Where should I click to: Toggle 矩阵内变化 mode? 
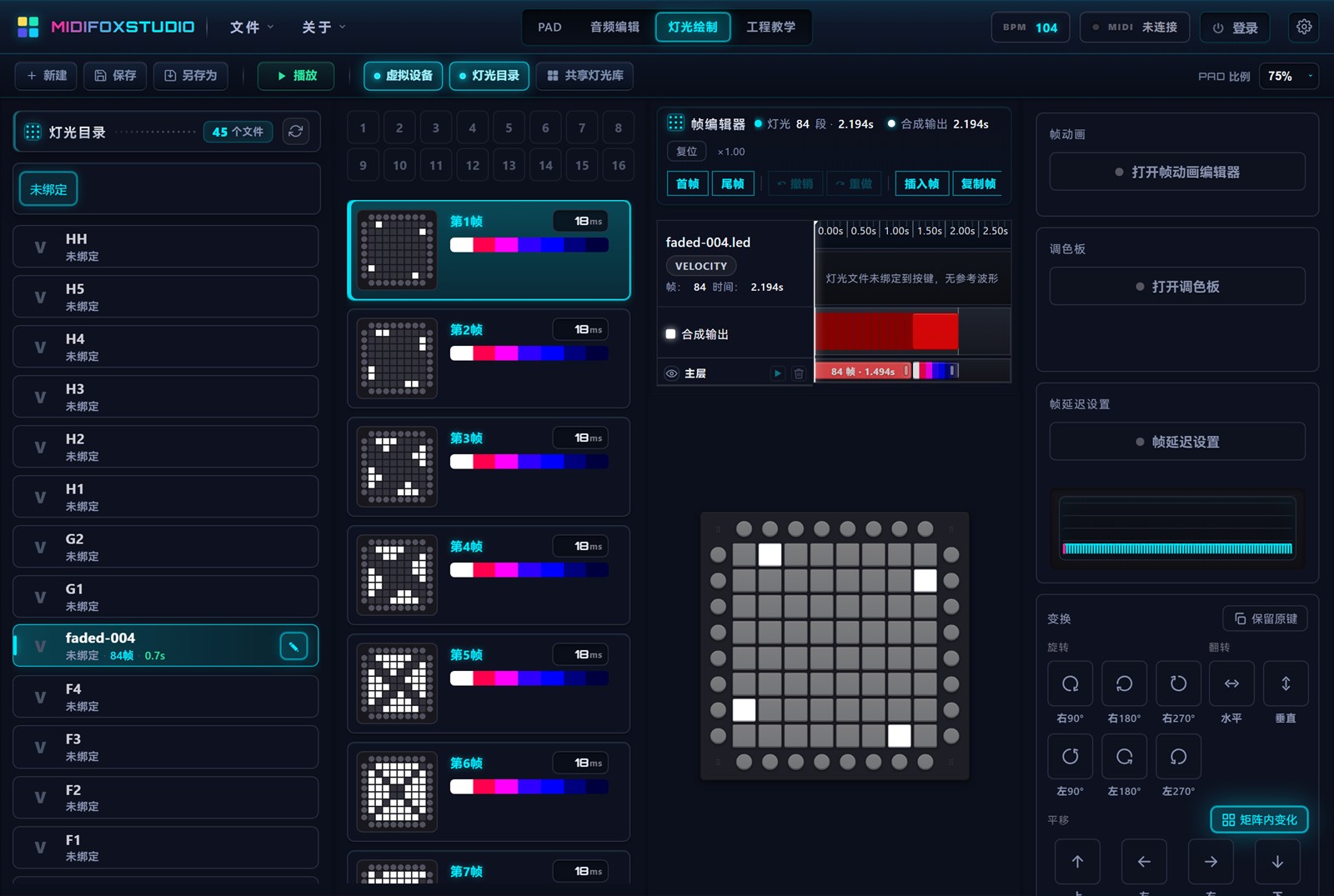1259,819
